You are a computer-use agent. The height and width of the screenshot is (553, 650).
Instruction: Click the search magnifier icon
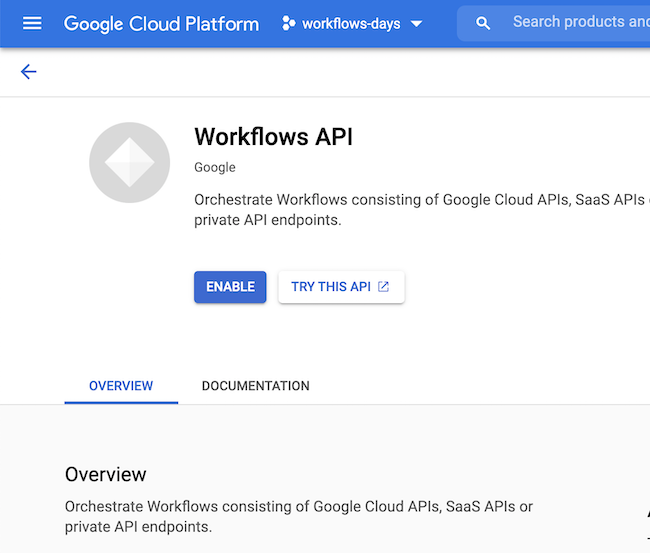483,23
